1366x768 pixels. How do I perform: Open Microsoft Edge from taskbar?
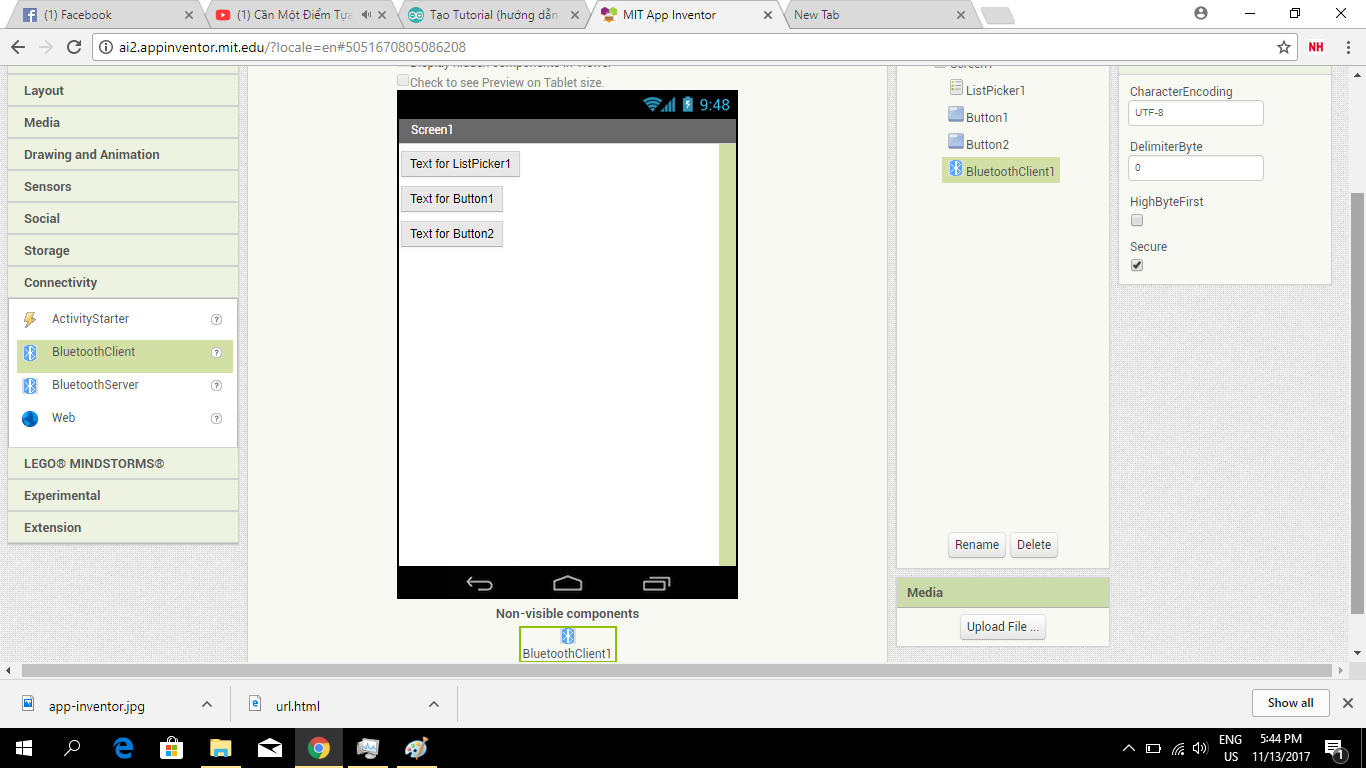[123, 748]
